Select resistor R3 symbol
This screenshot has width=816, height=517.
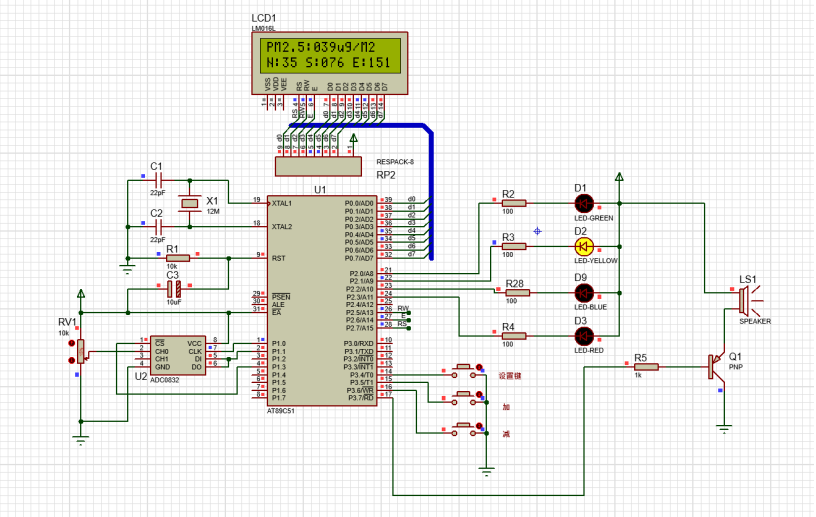click(514, 247)
